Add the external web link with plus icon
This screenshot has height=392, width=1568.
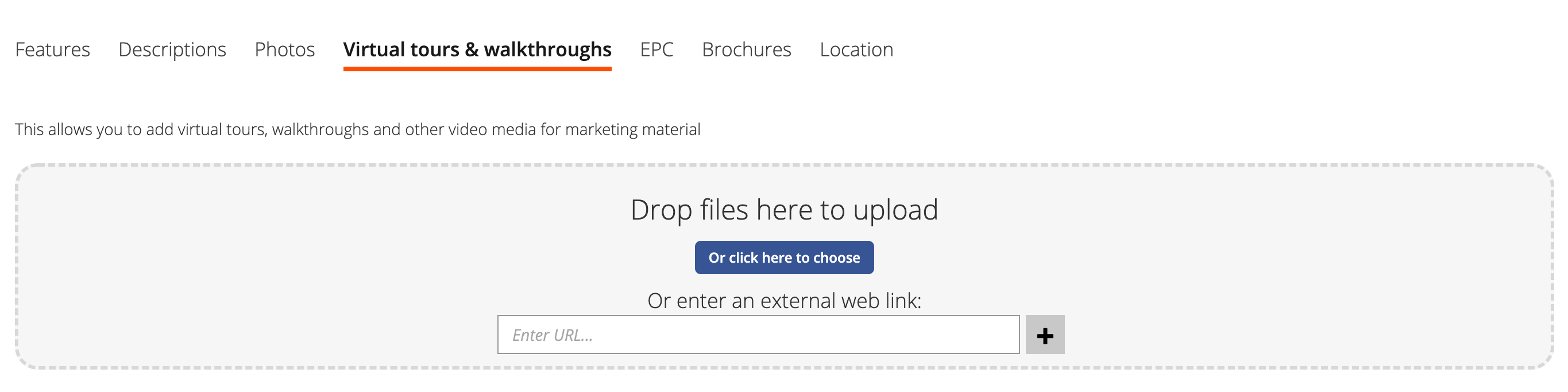point(1045,334)
